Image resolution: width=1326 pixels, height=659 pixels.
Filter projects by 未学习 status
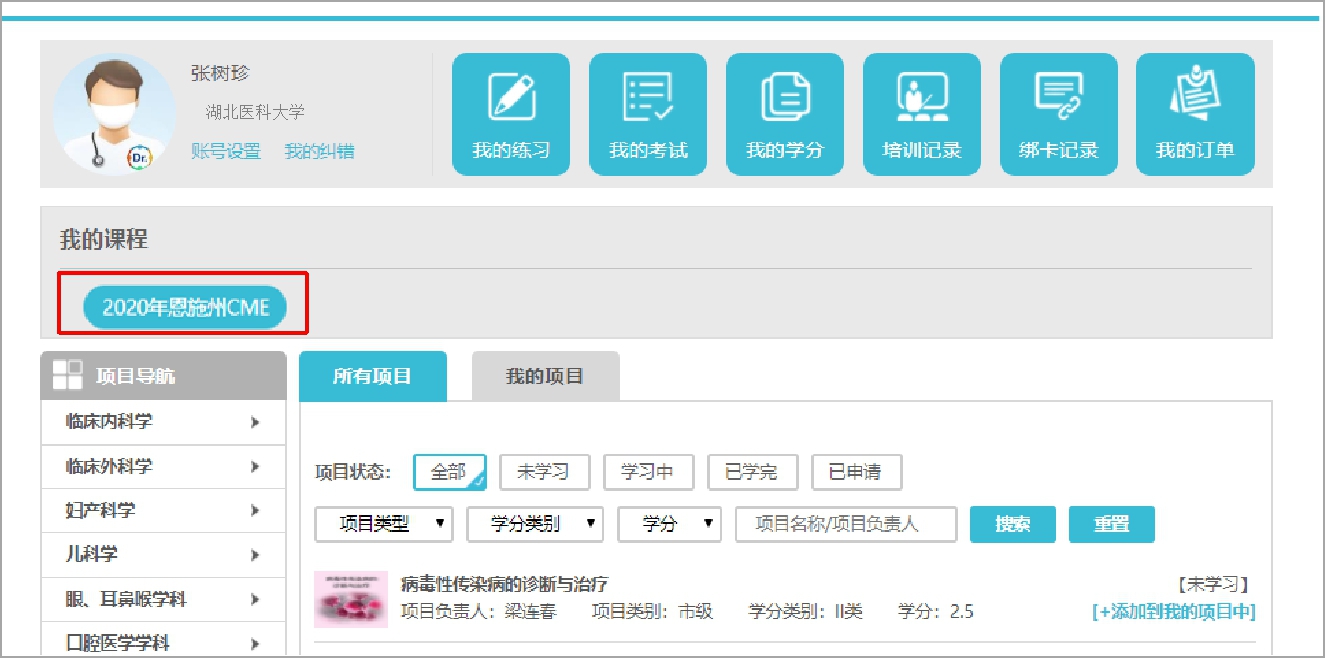544,472
